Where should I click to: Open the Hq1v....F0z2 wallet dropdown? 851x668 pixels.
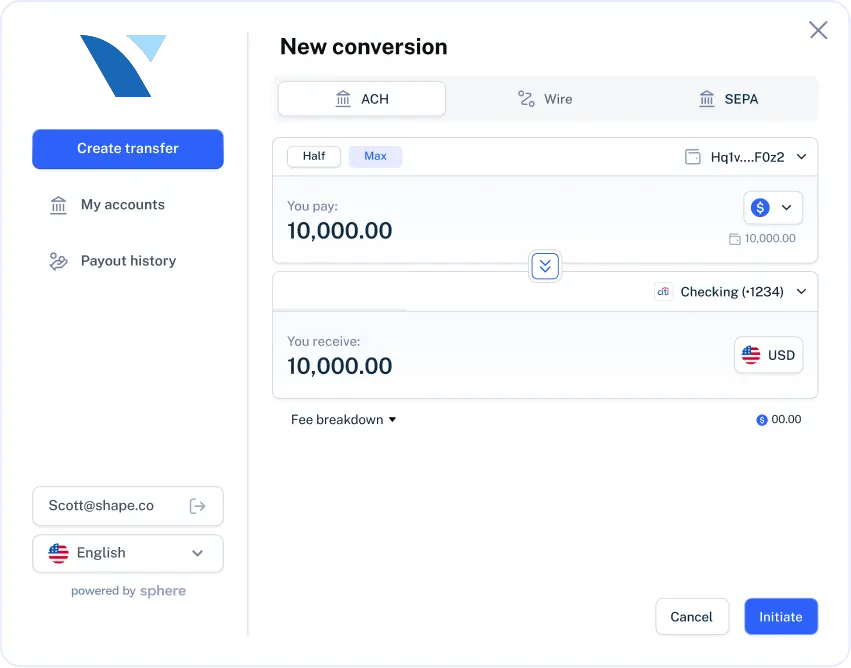[x=746, y=157]
